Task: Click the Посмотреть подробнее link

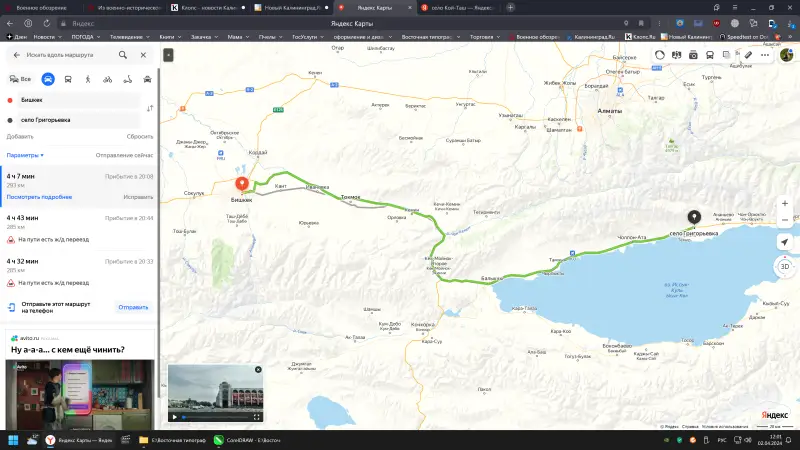Action: coord(39,197)
